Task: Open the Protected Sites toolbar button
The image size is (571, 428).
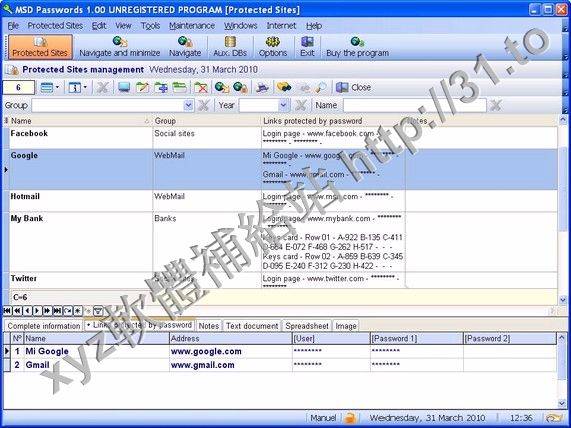Action: (40, 47)
